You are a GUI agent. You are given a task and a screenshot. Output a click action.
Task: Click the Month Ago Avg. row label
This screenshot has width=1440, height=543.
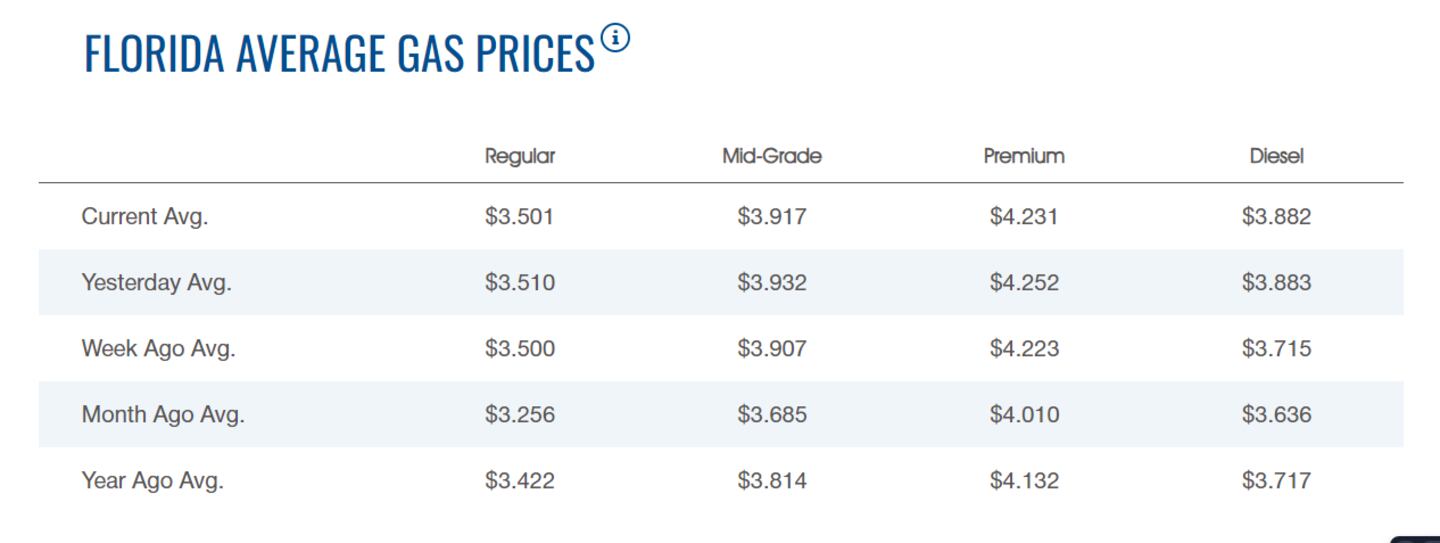pos(163,415)
